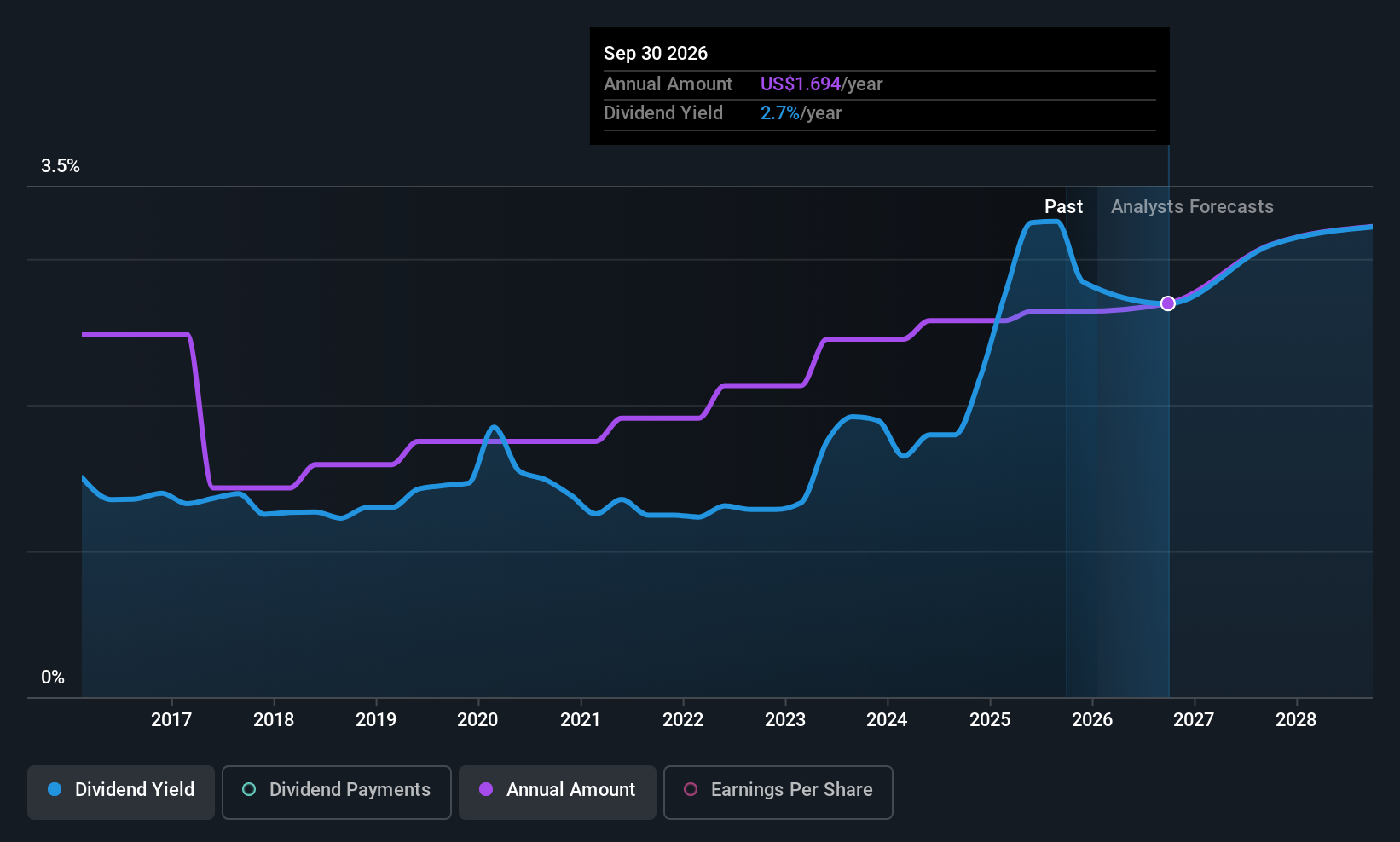The image size is (1400, 842).
Task: Click the 2.7%/year dividend yield value
Action: coord(801,113)
